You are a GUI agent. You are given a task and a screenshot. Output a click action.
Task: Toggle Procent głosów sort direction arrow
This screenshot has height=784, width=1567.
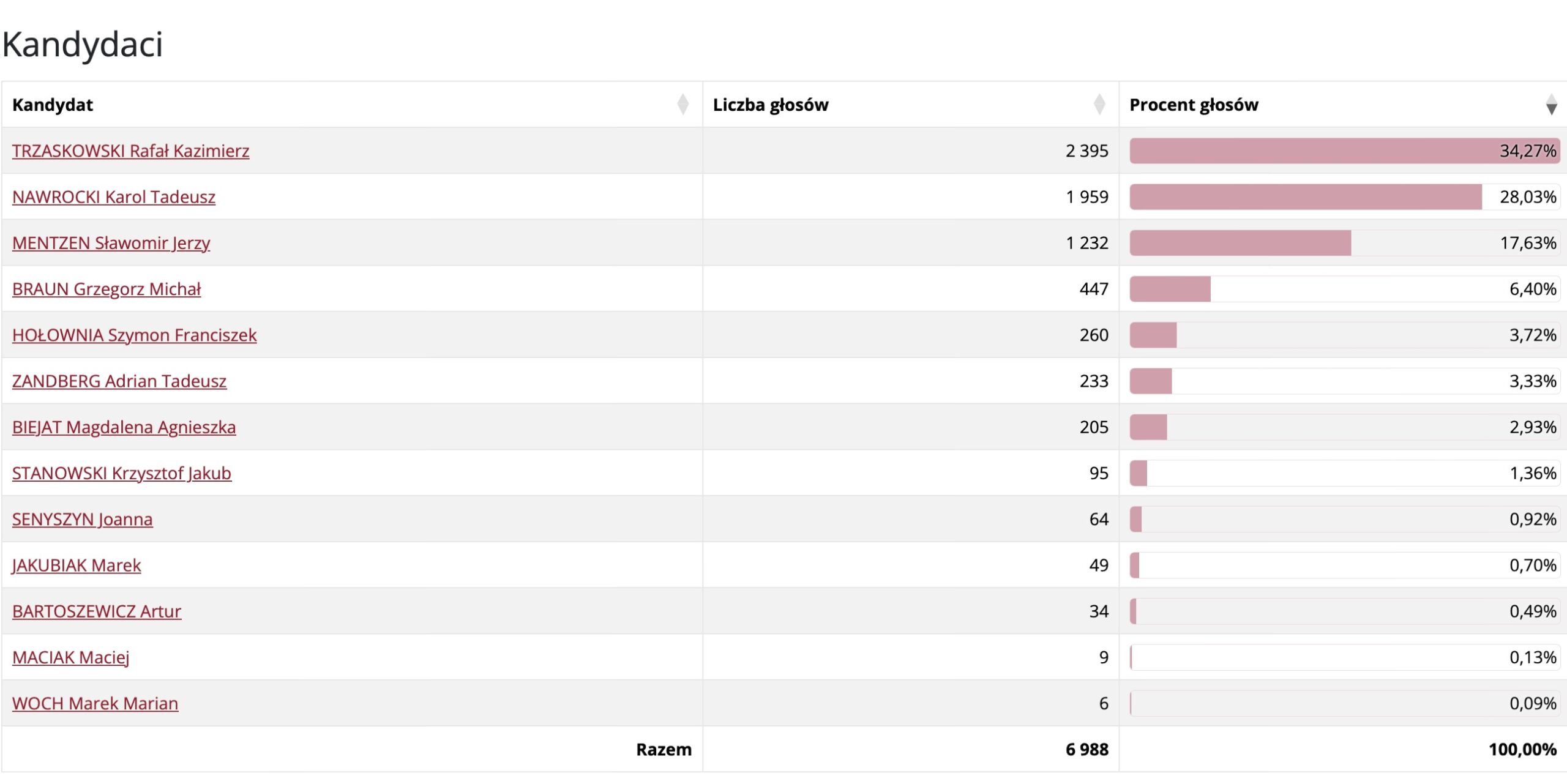pyautogui.click(x=1550, y=105)
